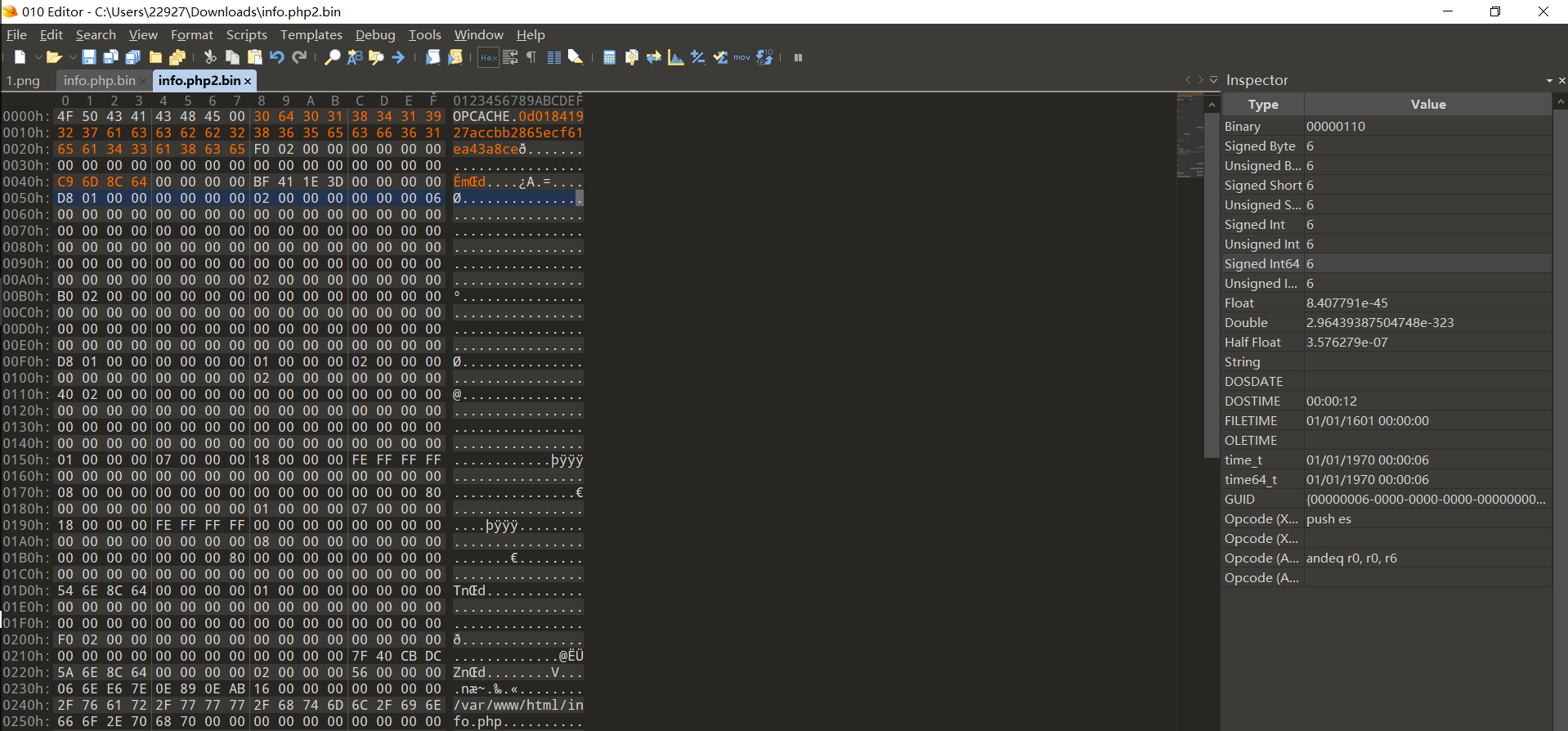Click the pause icon in toolbar
This screenshot has width=1568, height=731.
pyautogui.click(x=798, y=57)
